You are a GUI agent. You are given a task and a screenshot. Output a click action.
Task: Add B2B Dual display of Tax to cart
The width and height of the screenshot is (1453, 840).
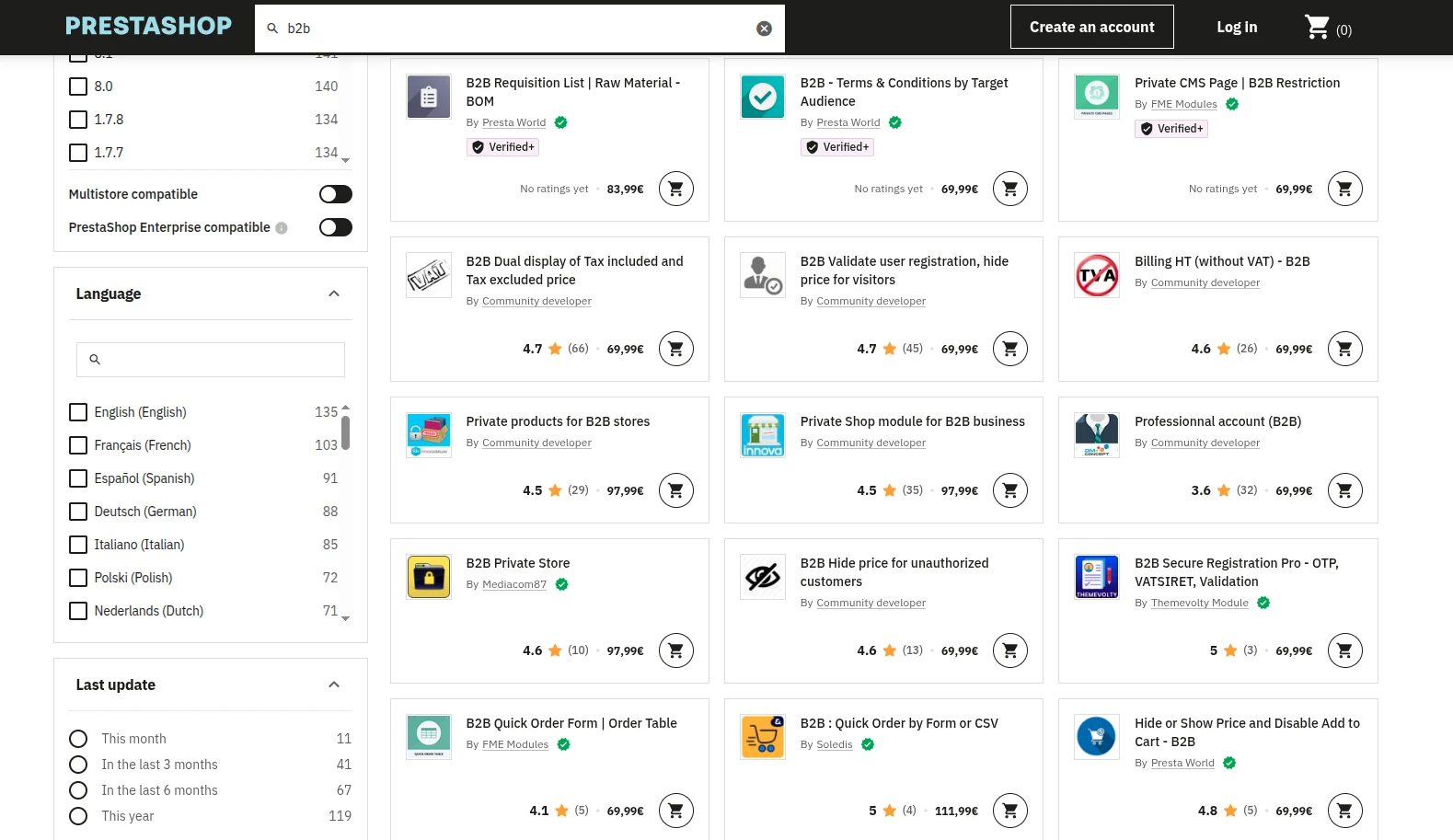click(x=676, y=349)
